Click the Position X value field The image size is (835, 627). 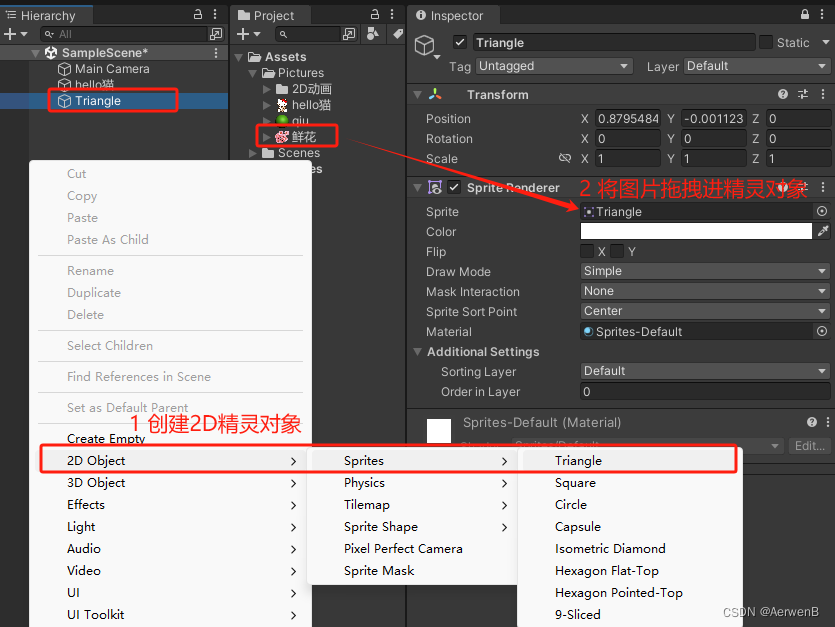point(627,118)
